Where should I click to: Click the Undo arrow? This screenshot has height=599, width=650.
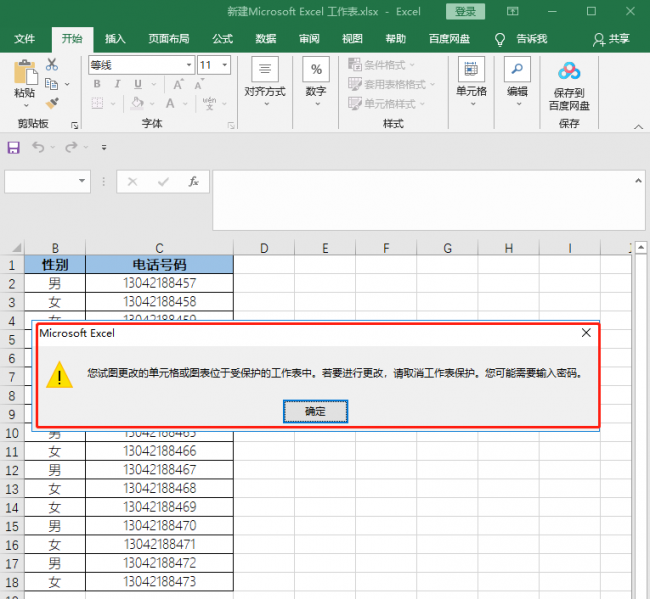[39, 147]
